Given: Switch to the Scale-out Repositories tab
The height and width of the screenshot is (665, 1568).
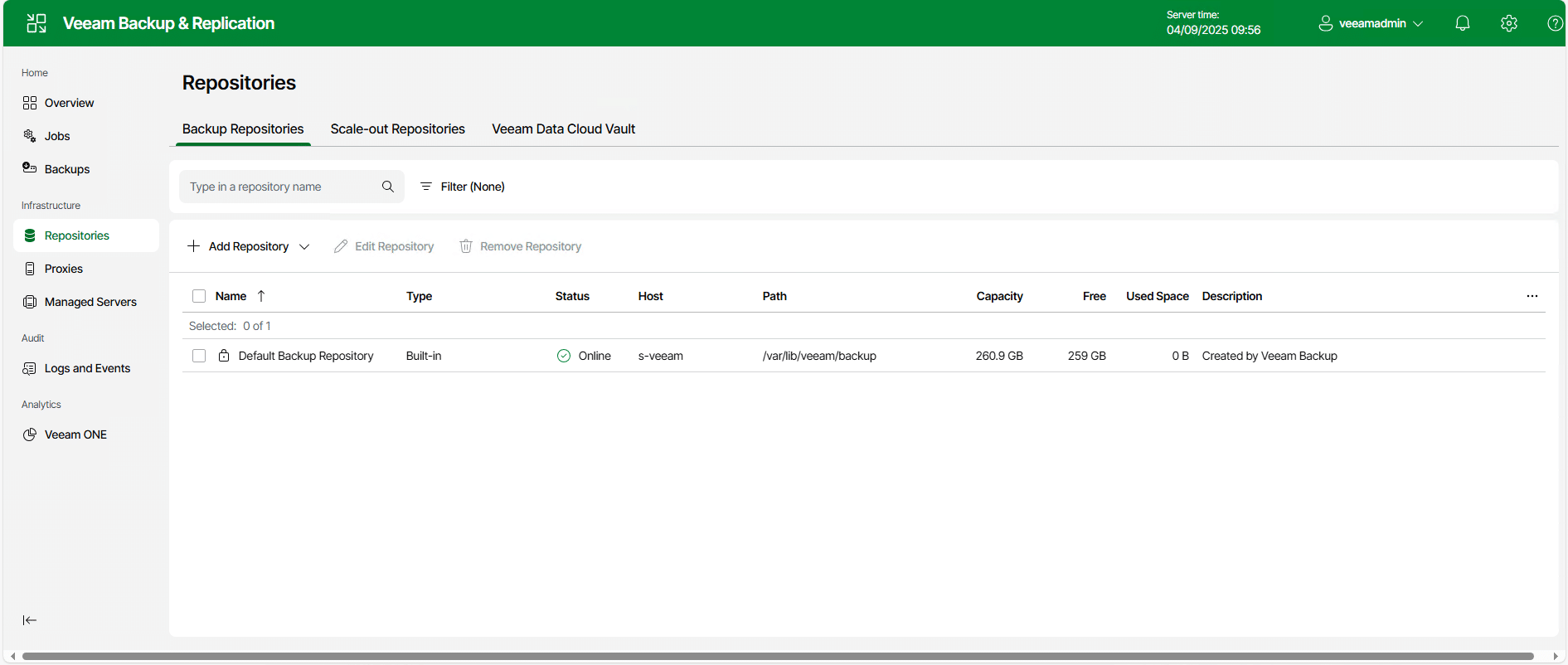Looking at the screenshot, I should tap(397, 129).
